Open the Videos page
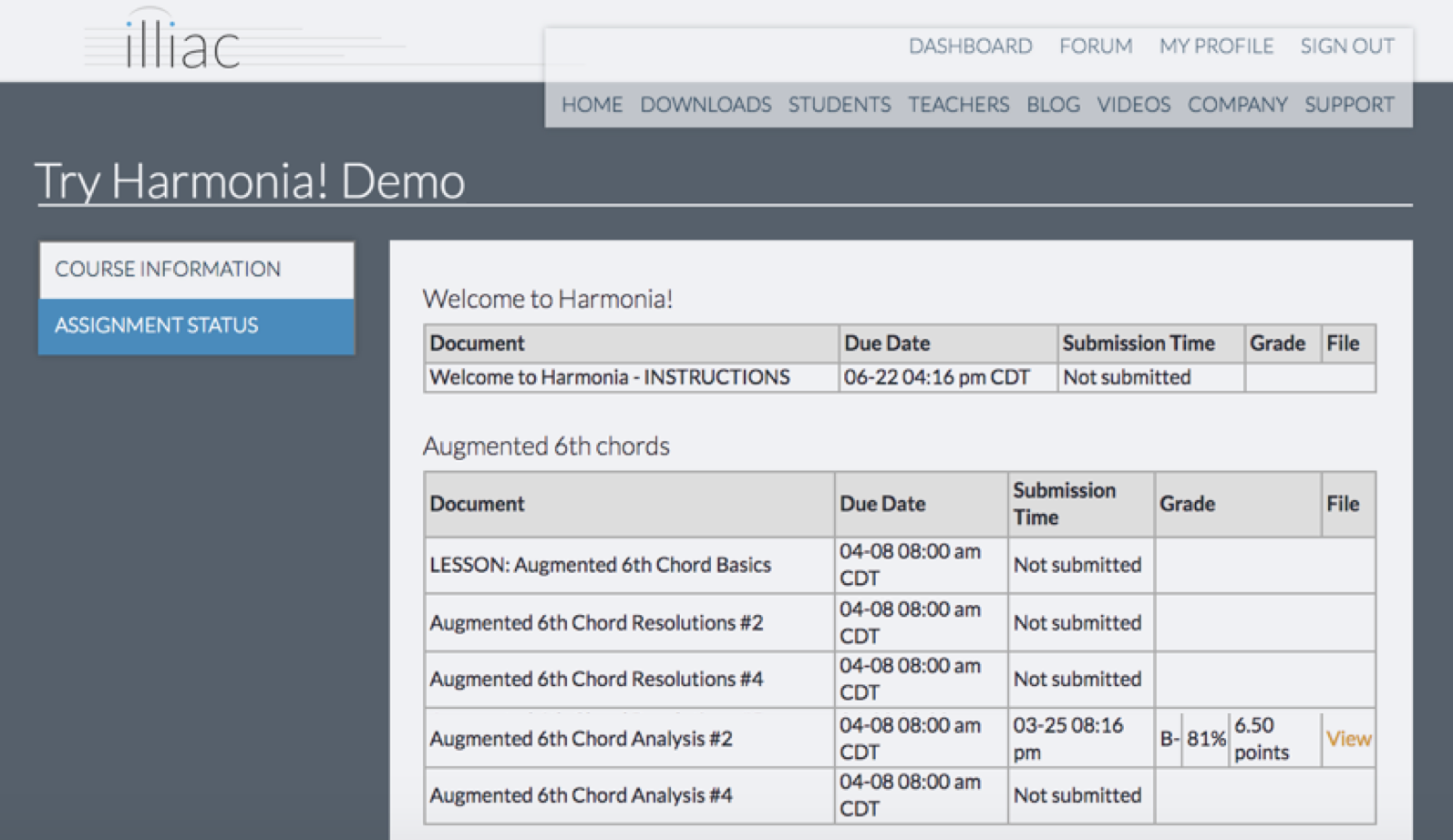 1133,105
